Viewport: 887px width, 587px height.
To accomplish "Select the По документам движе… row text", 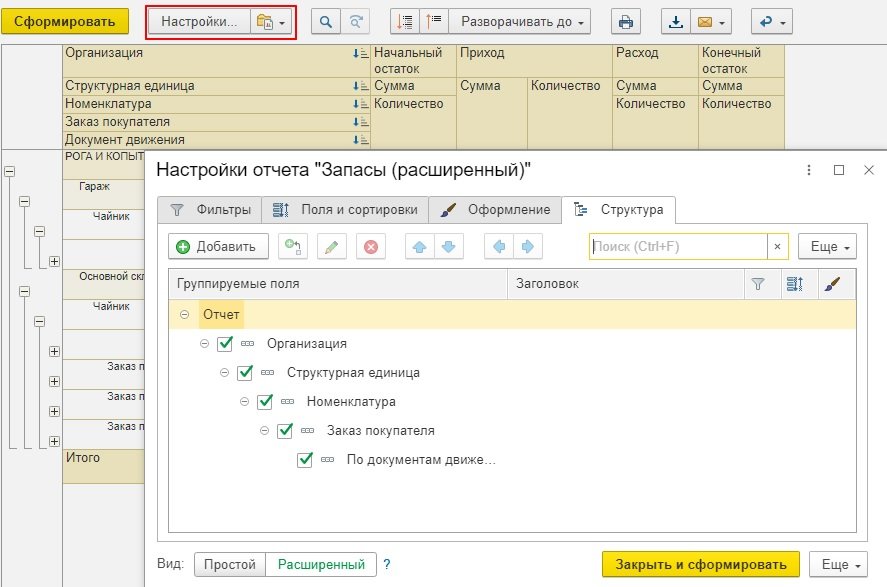I will (421, 460).
